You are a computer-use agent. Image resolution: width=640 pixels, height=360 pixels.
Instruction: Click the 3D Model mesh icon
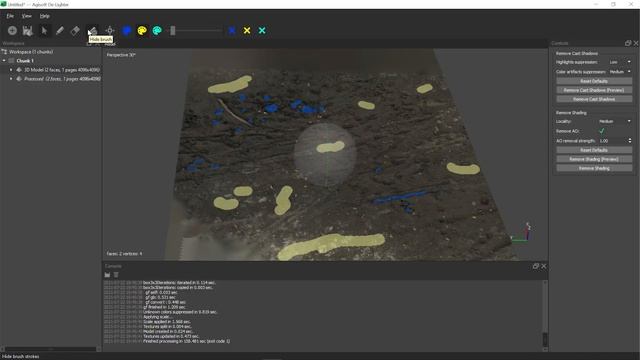19,70
